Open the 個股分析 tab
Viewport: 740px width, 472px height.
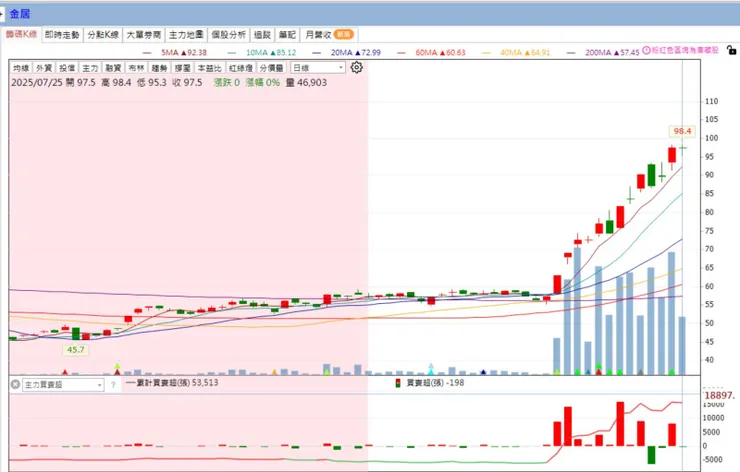click(228, 34)
